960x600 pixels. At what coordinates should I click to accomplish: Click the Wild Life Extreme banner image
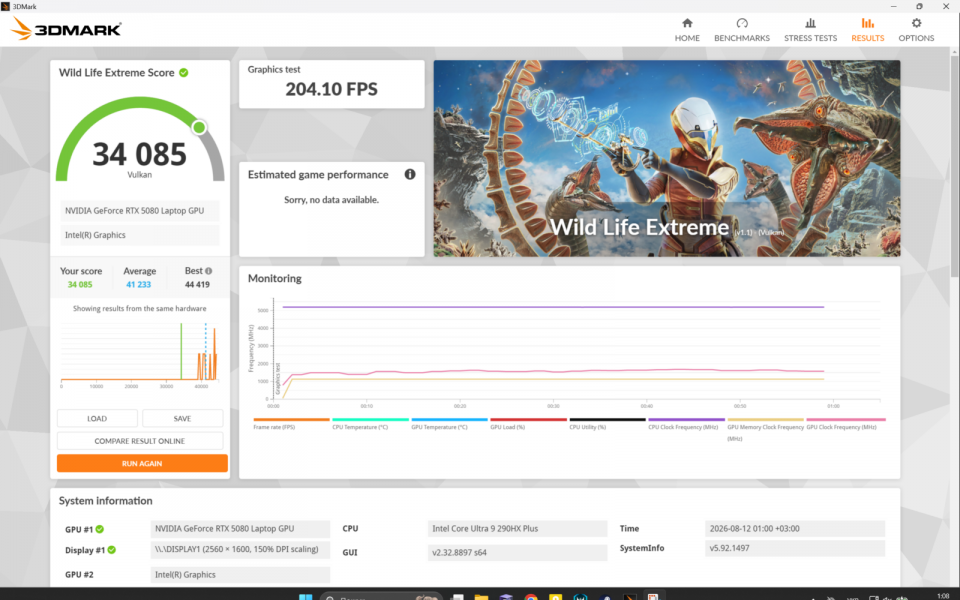click(667, 158)
